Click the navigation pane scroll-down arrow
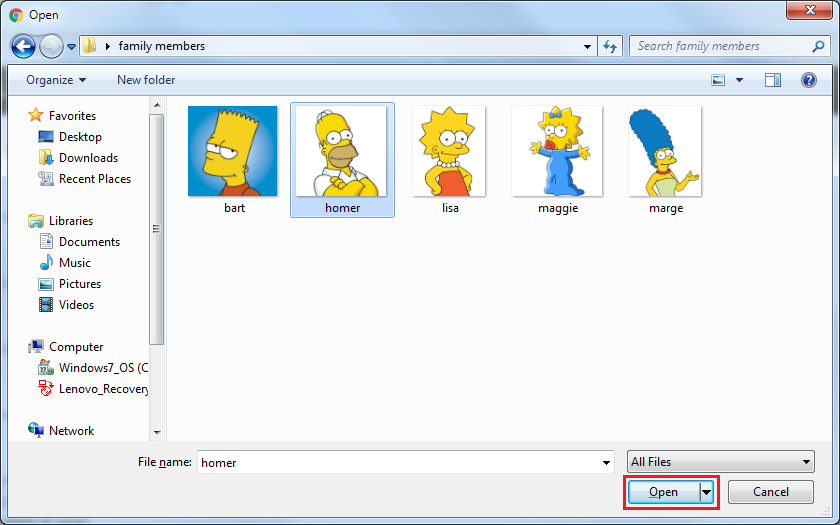 coord(157,432)
